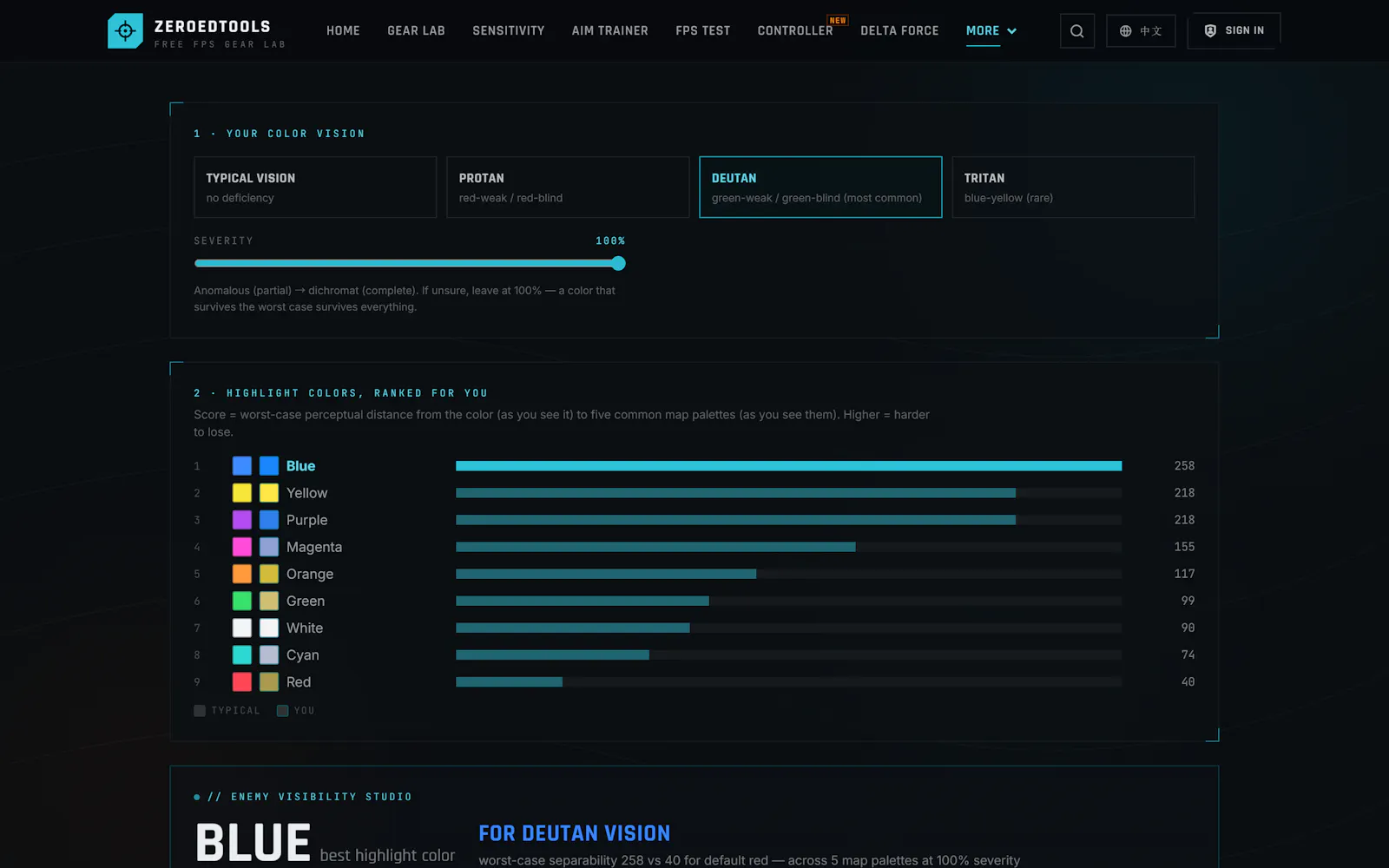1389x868 pixels.
Task: Click the Blue row label
Action: (x=300, y=466)
